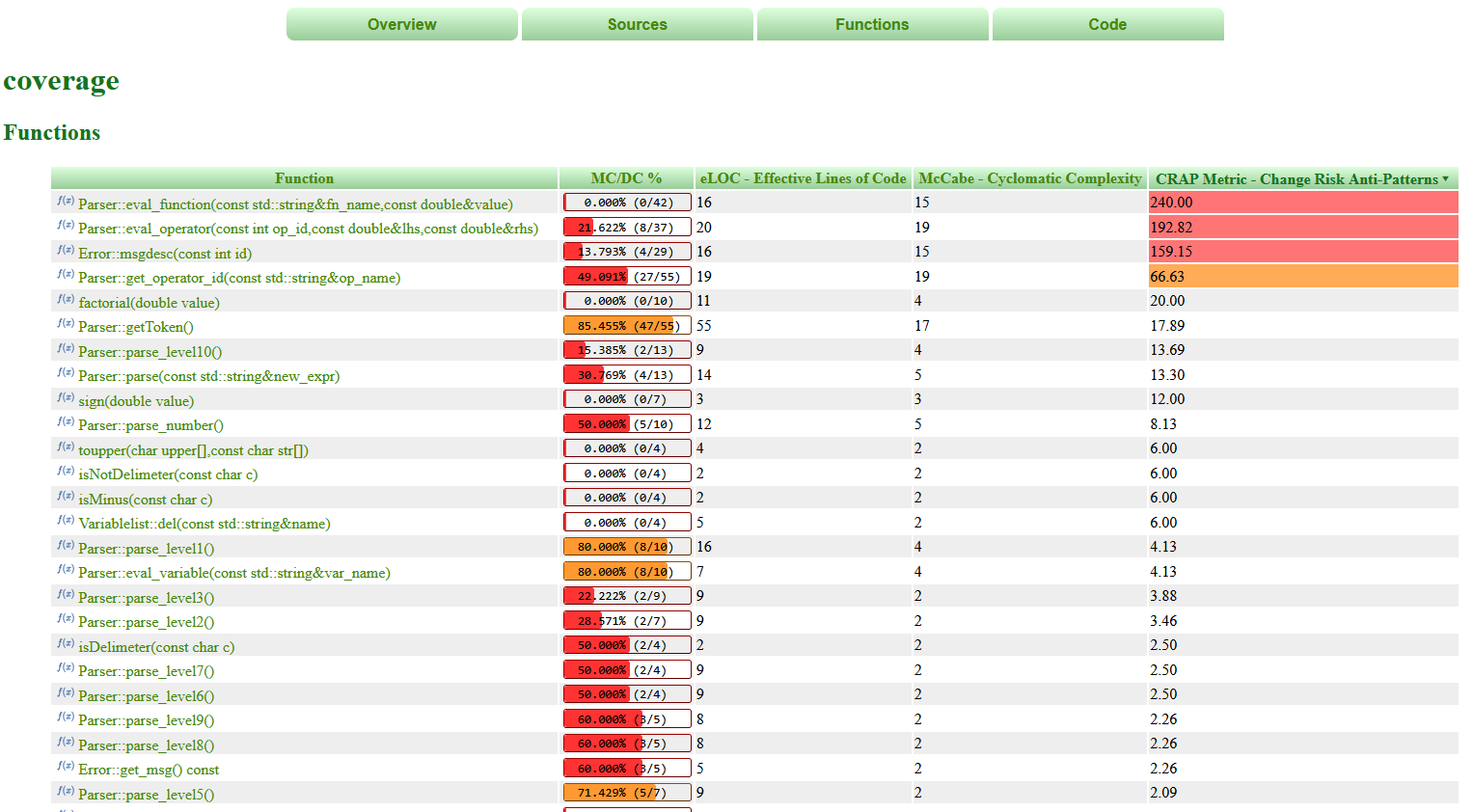Screen dimensions: 1473x812
Task: Sort table by MC/DC % header
Action: click(x=626, y=178)
